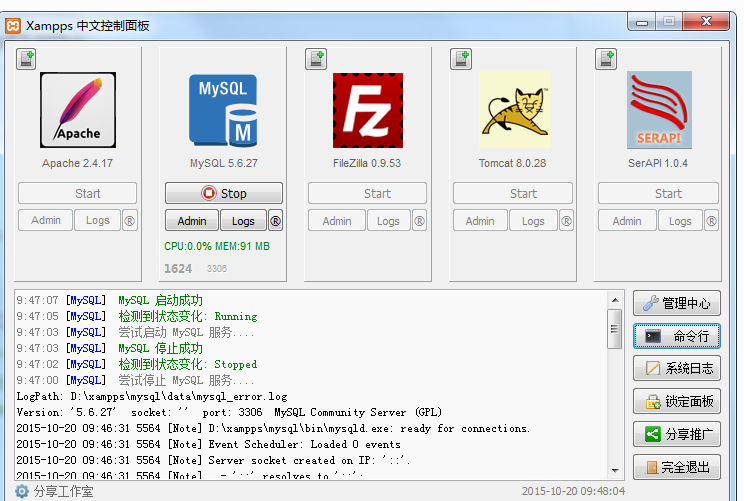This screenshot has height=501, width=744.
Task: Click 'Apache 2.4.17' version label
Action: (x=77, y=163)
